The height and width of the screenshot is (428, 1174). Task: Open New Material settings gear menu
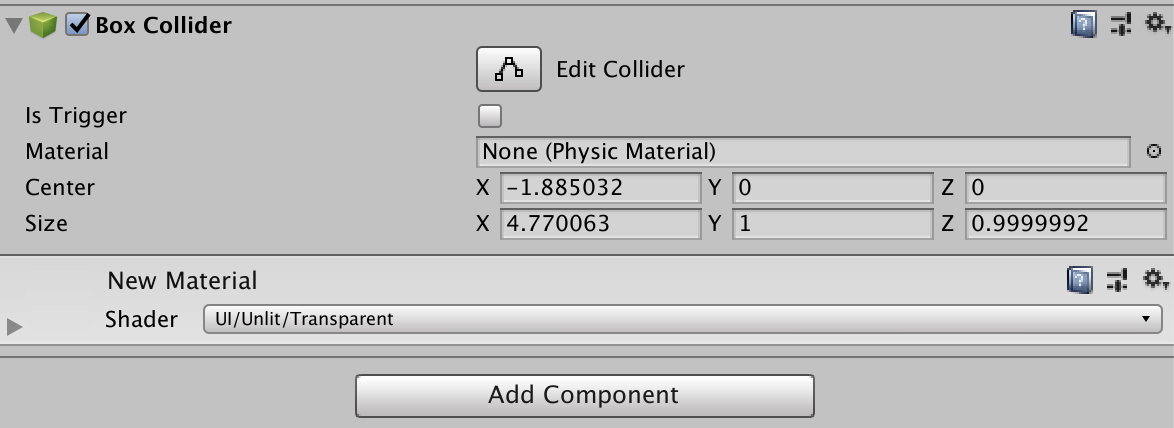click(x=1155, y=280)
